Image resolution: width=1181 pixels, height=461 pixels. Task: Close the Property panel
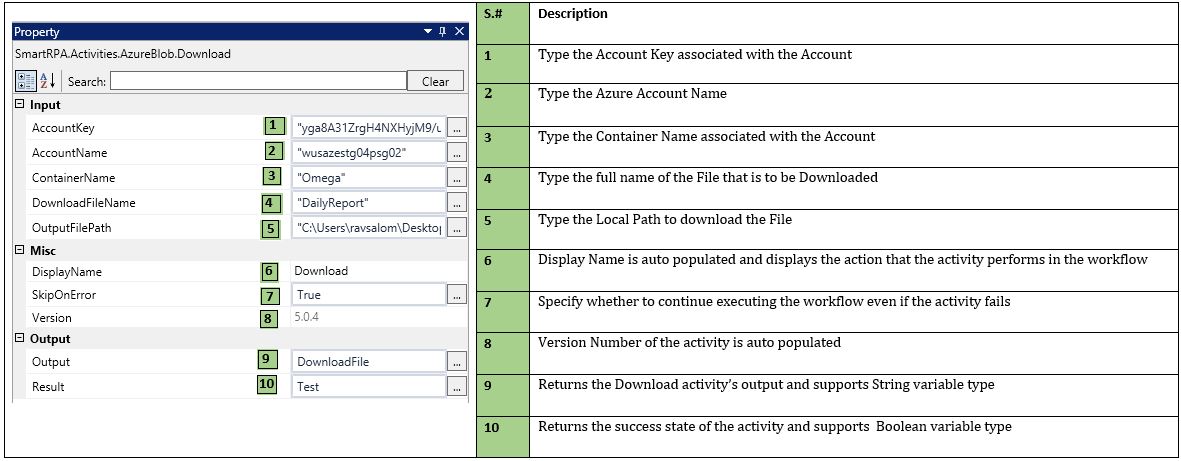point(460,32)
